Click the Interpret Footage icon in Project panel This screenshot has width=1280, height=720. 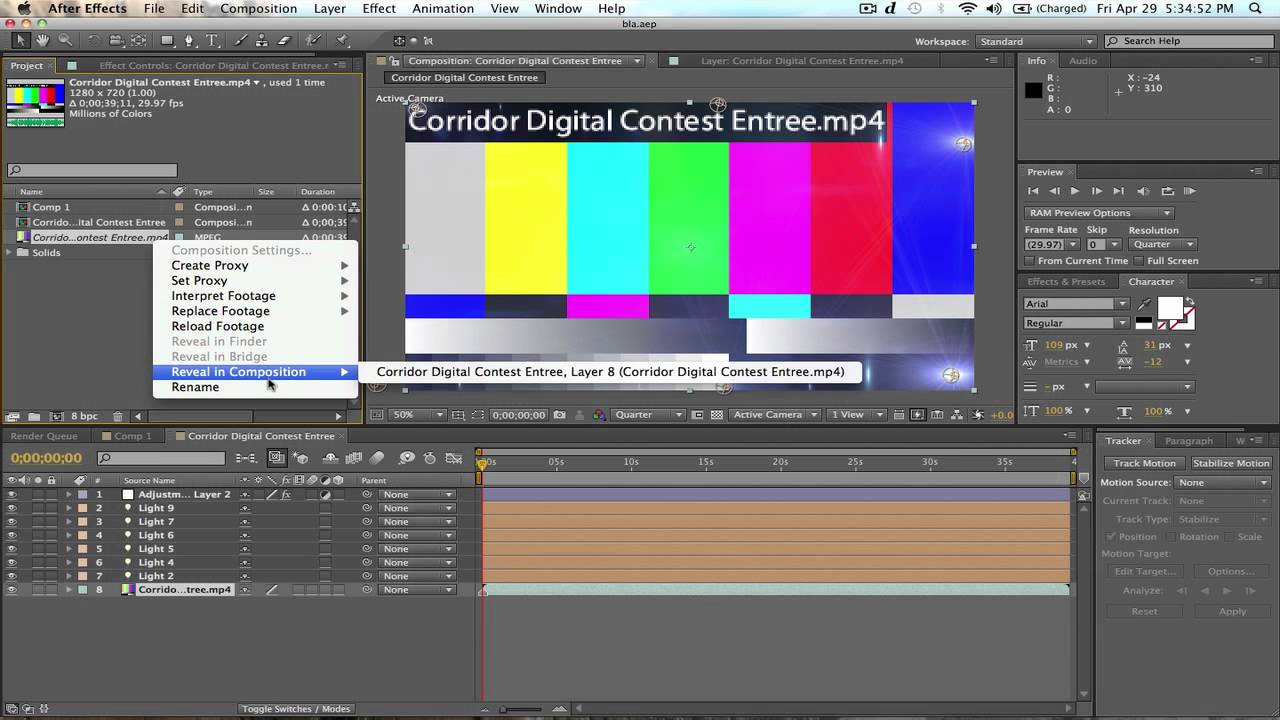(x=13, y=416)
